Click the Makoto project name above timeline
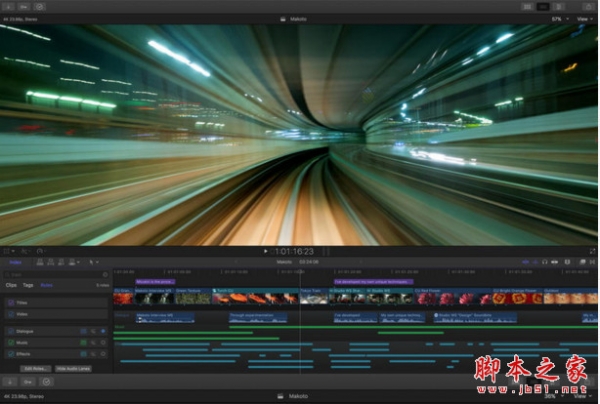The image size is (600, 404). pos(284,262)
